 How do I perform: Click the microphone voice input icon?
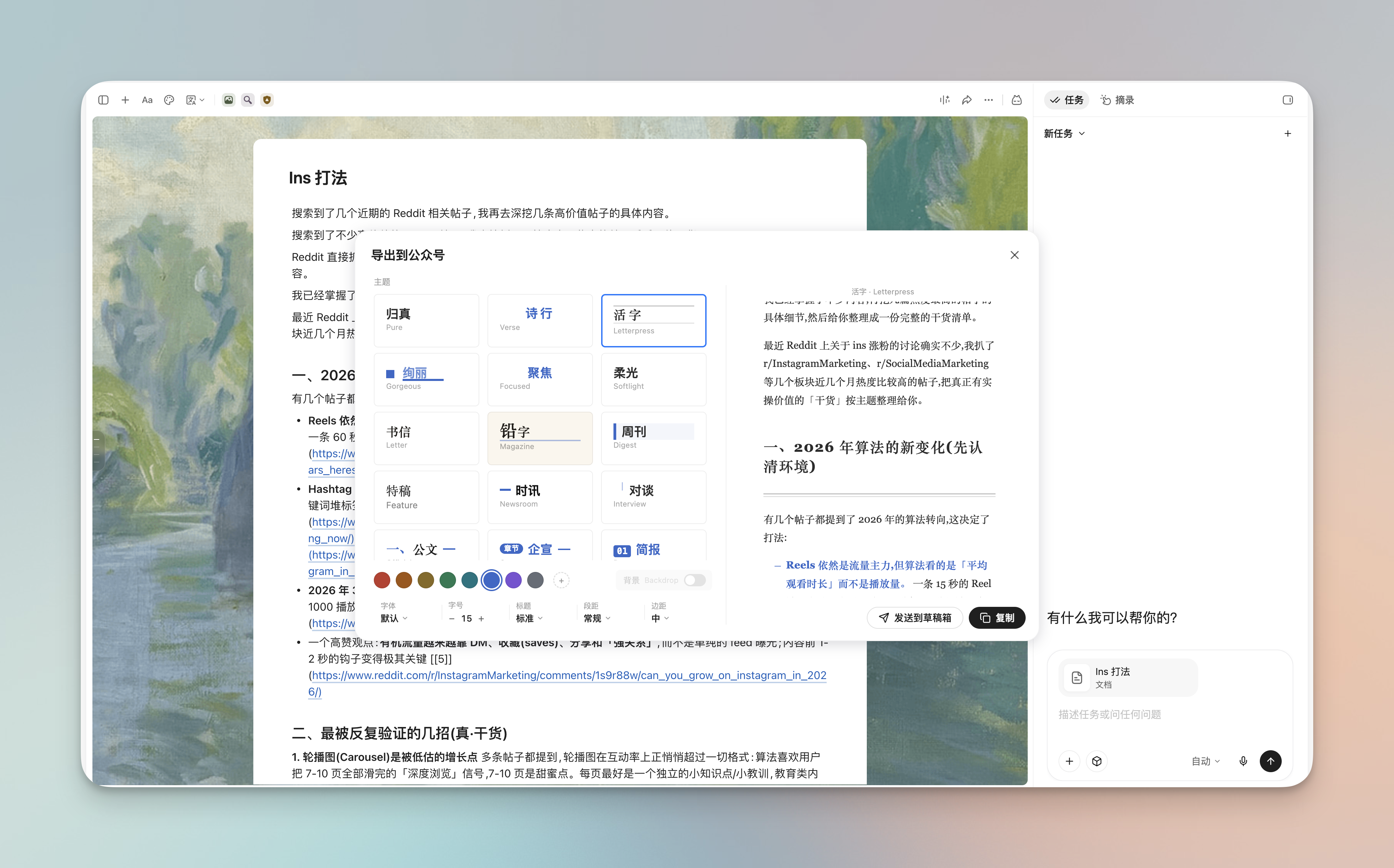tap(1243, 761)
